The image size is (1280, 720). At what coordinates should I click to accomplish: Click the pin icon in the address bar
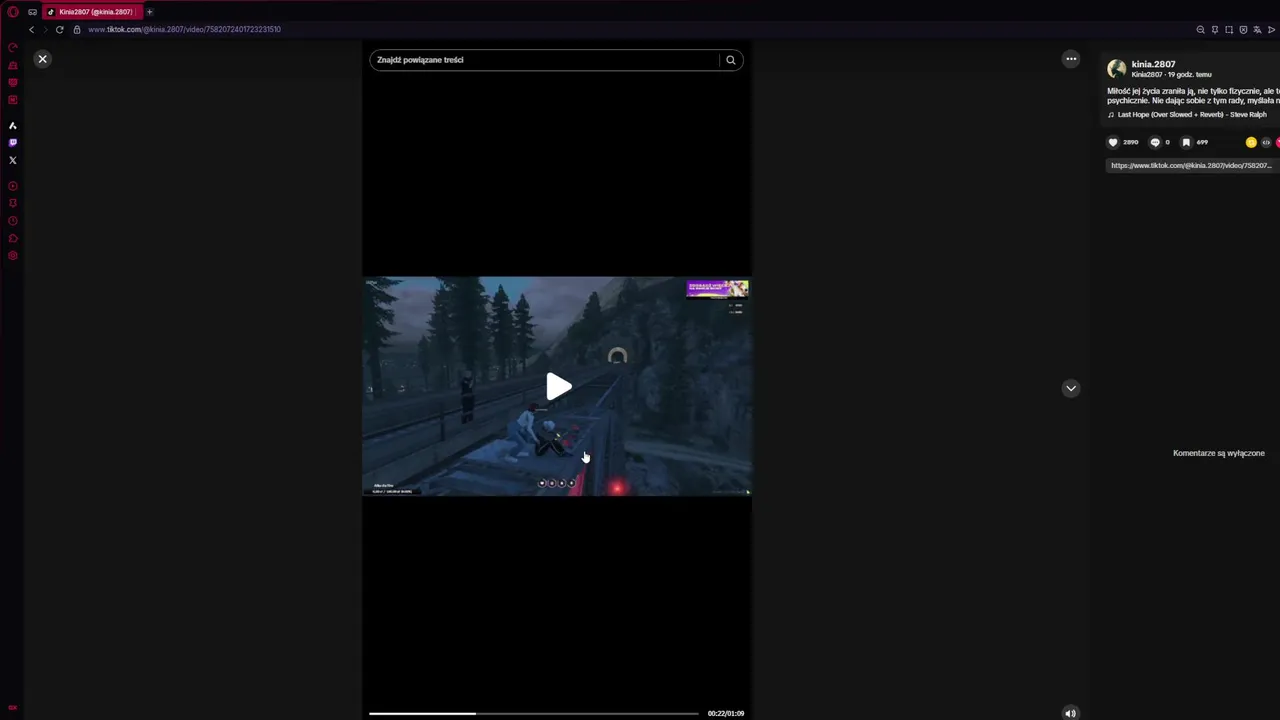[1215, 30]
